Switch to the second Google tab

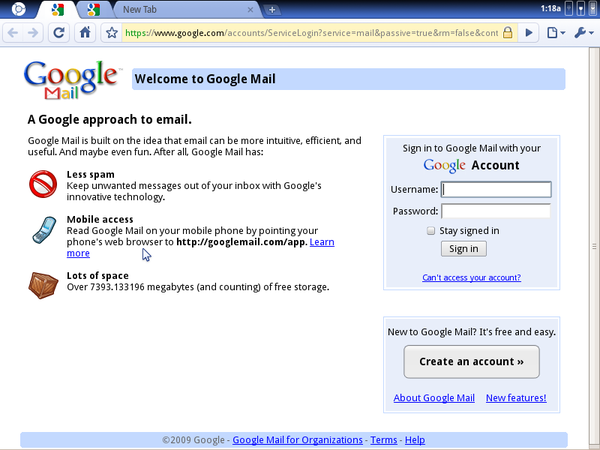click(94, 10)
